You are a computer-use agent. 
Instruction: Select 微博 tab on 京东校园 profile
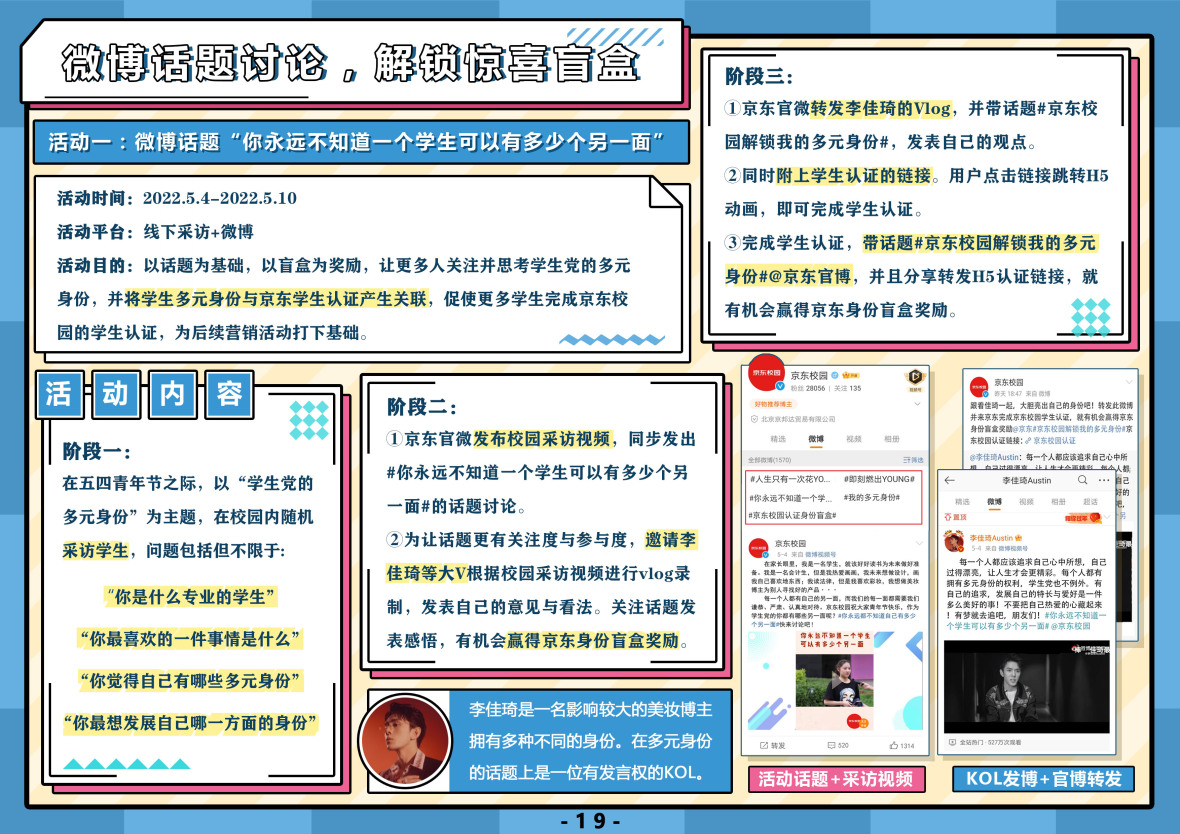tap(816, 439)
